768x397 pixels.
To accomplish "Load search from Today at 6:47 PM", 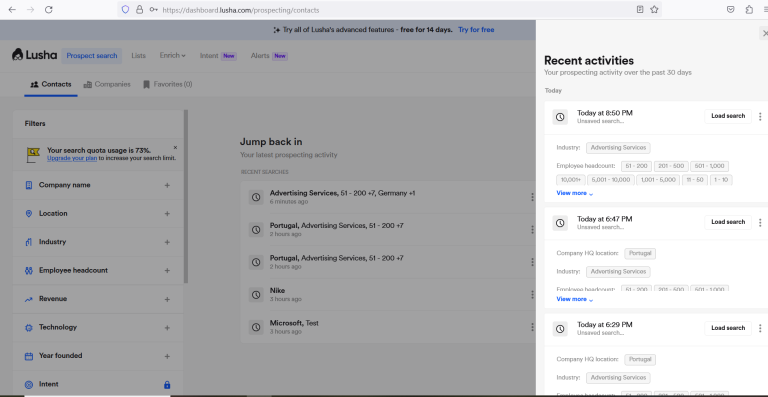I will tap(728, 222).
